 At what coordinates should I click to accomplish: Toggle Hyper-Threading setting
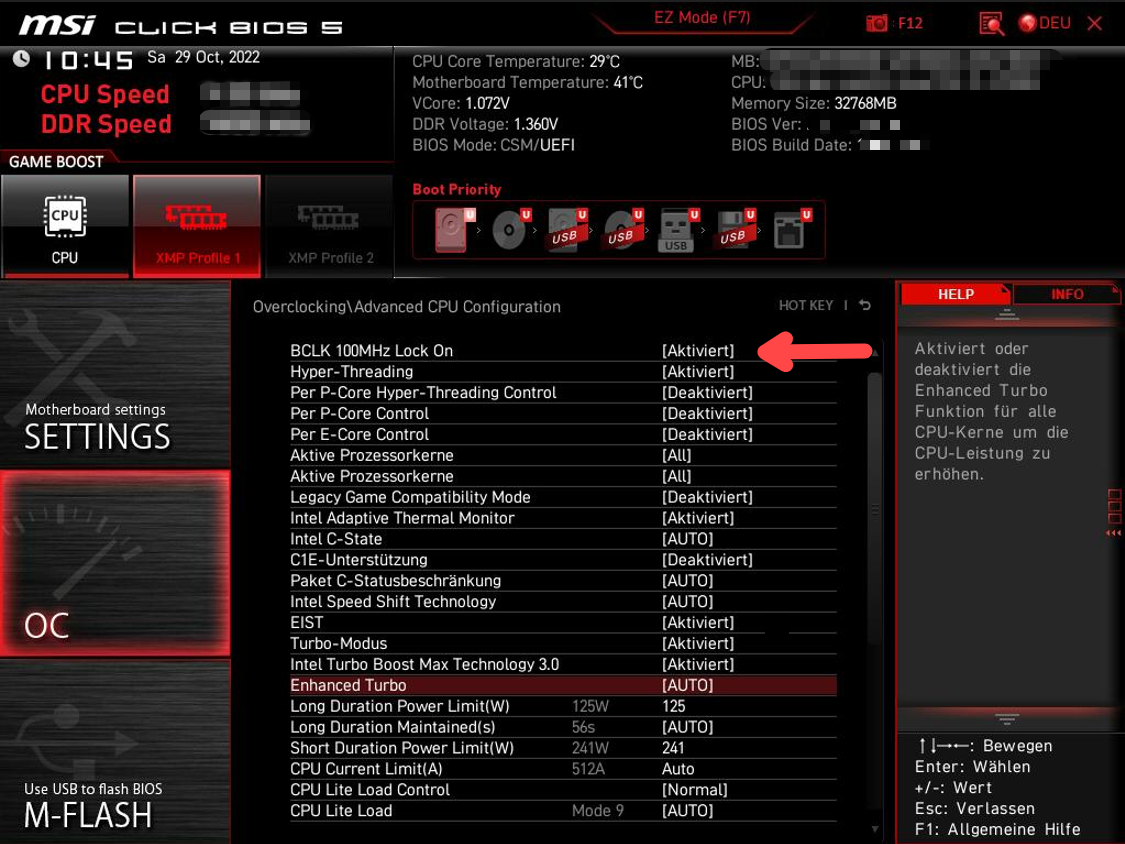[563, 371]
